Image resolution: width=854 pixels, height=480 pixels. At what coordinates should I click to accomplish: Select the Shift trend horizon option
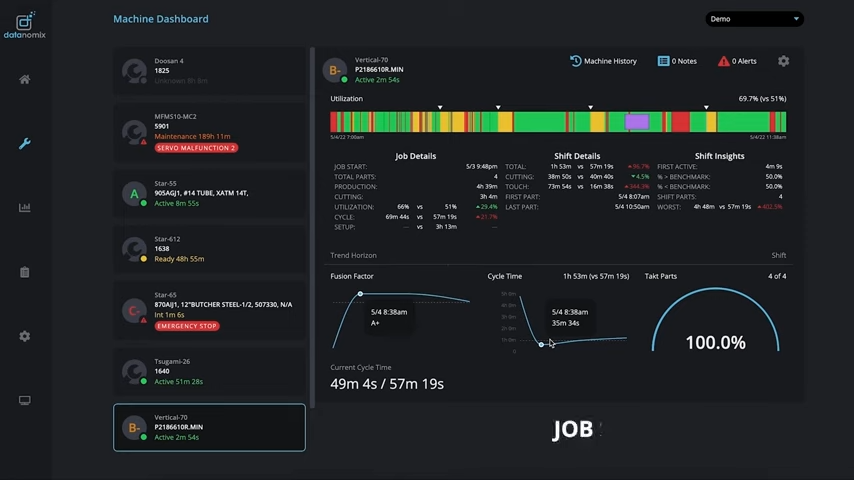click(779, 255)
